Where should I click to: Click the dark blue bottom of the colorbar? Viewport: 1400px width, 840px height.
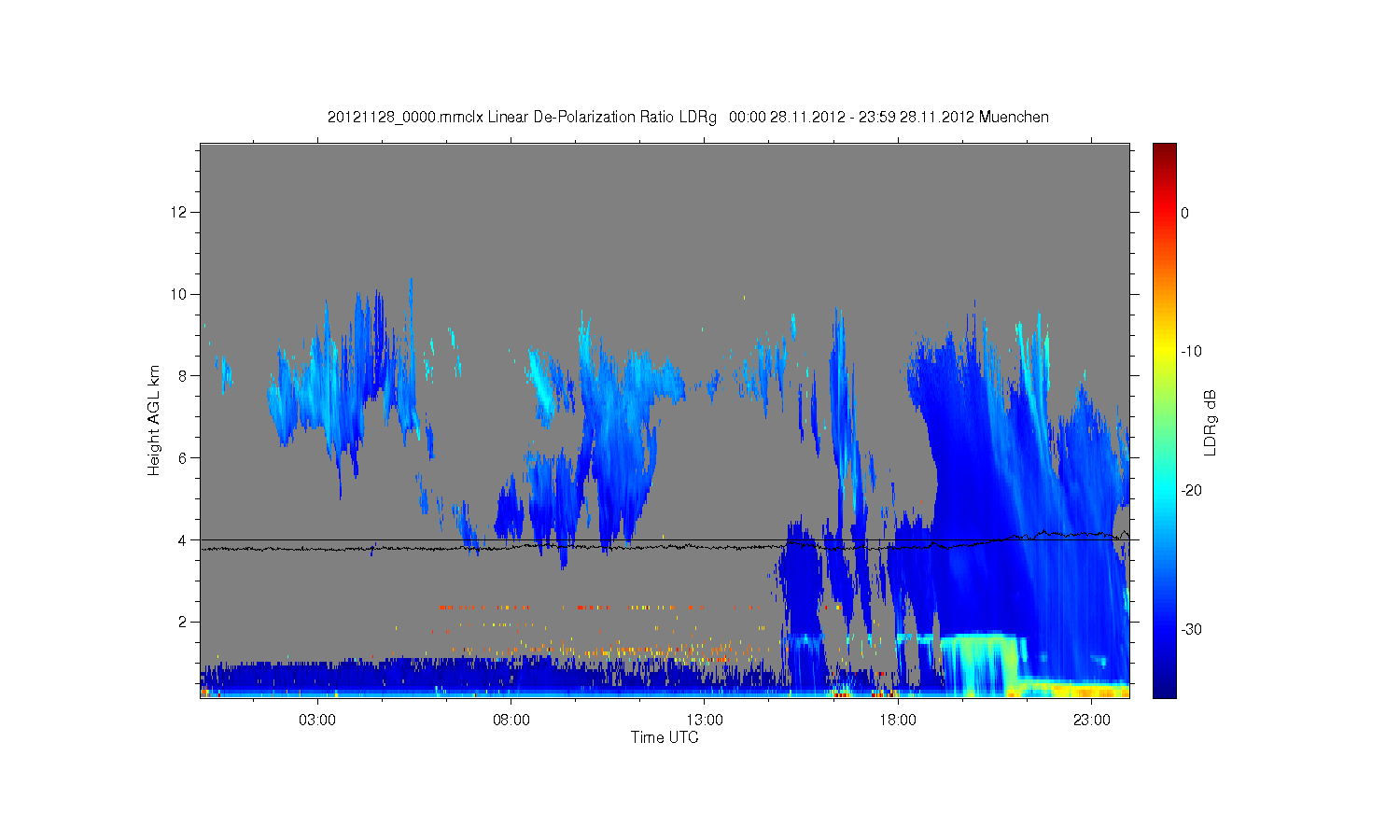tap(1165, 689)
